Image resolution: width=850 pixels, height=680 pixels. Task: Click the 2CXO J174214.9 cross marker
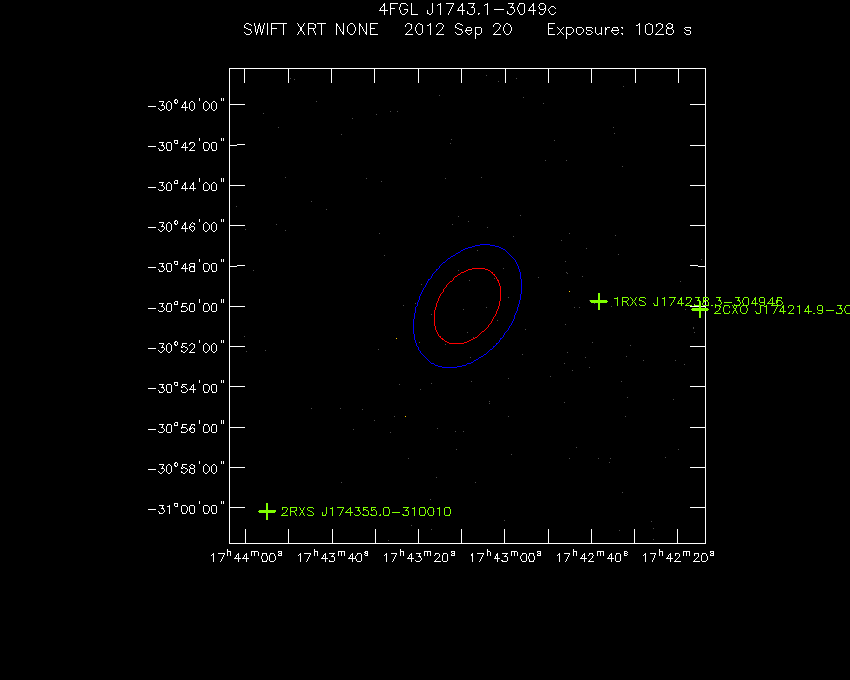point(700,310)
